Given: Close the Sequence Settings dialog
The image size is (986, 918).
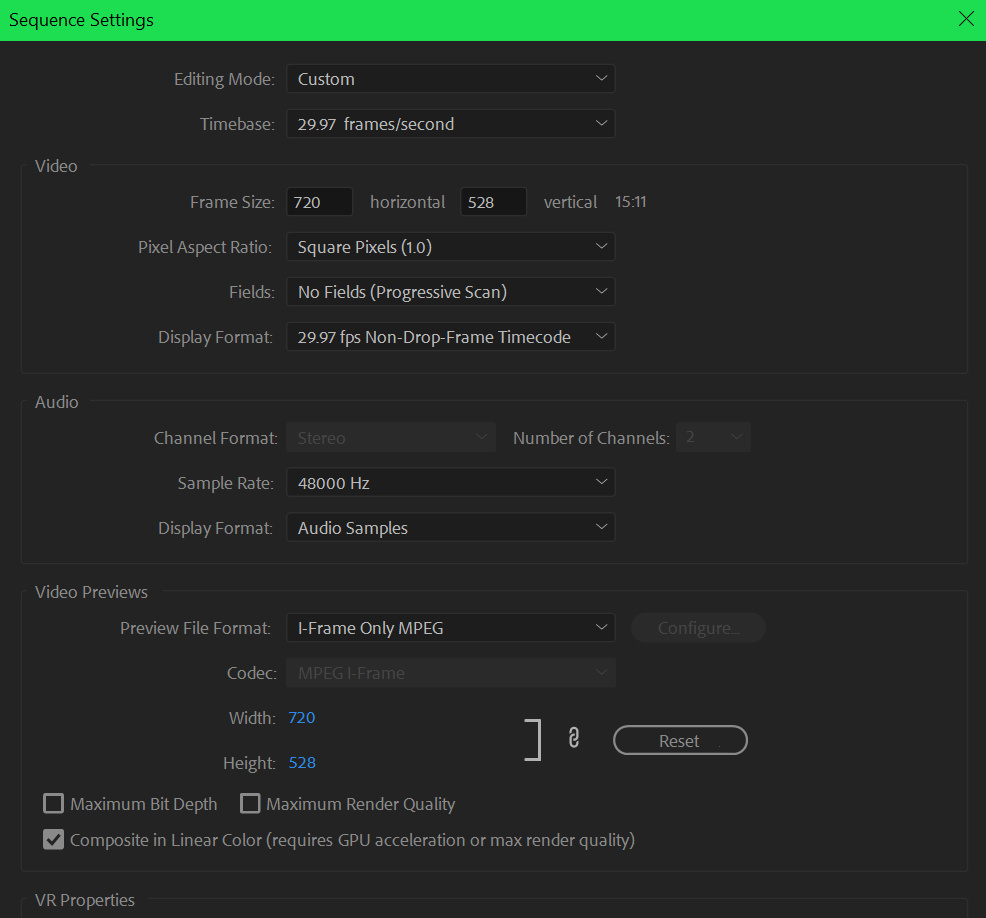Looking at the screenshot, I should (x=965, y=19).
